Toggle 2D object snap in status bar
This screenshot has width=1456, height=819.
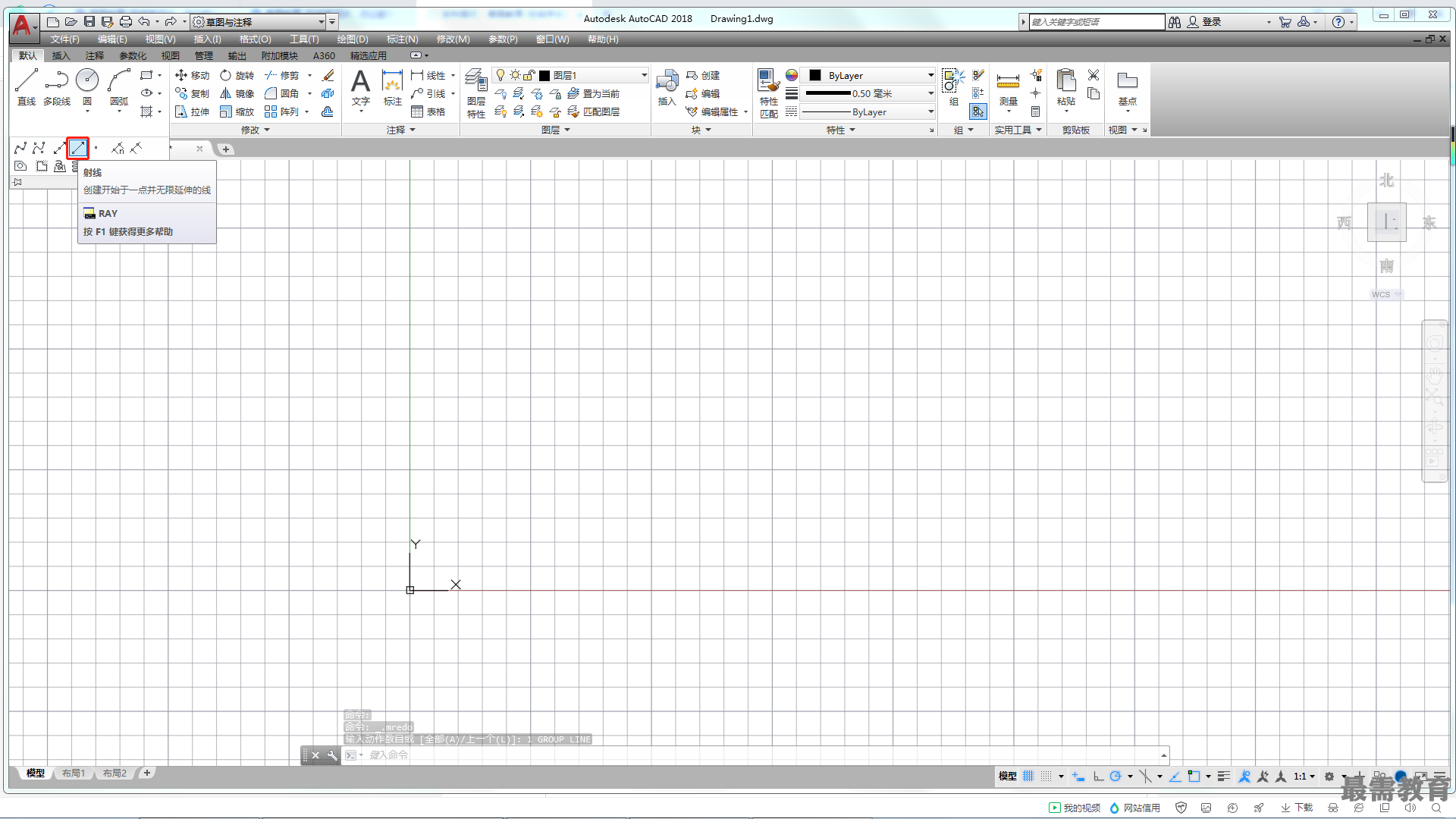[x=1194, y=776]
